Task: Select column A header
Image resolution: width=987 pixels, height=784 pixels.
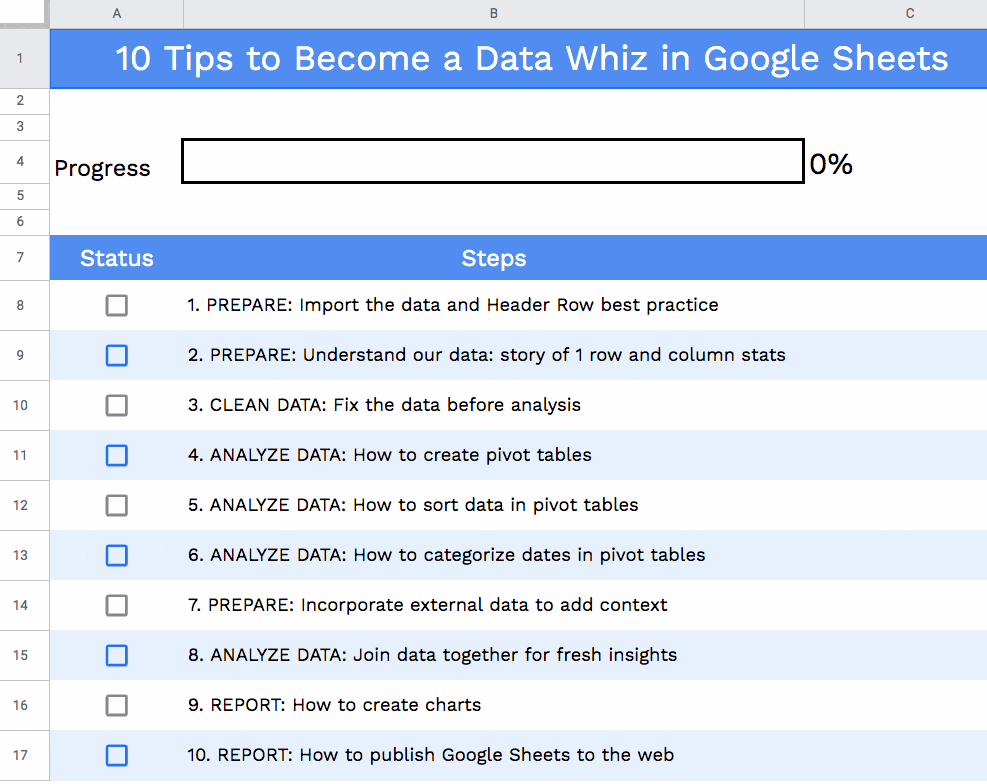Action: click(117, 13)
